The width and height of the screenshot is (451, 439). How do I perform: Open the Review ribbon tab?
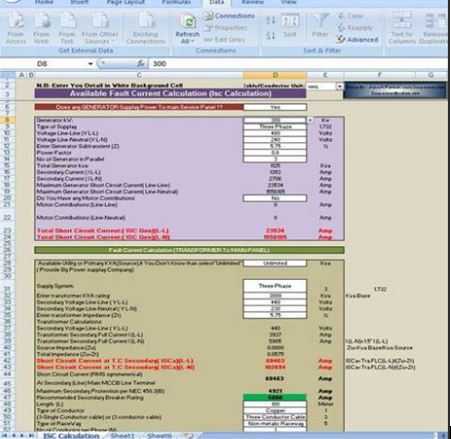253,2
